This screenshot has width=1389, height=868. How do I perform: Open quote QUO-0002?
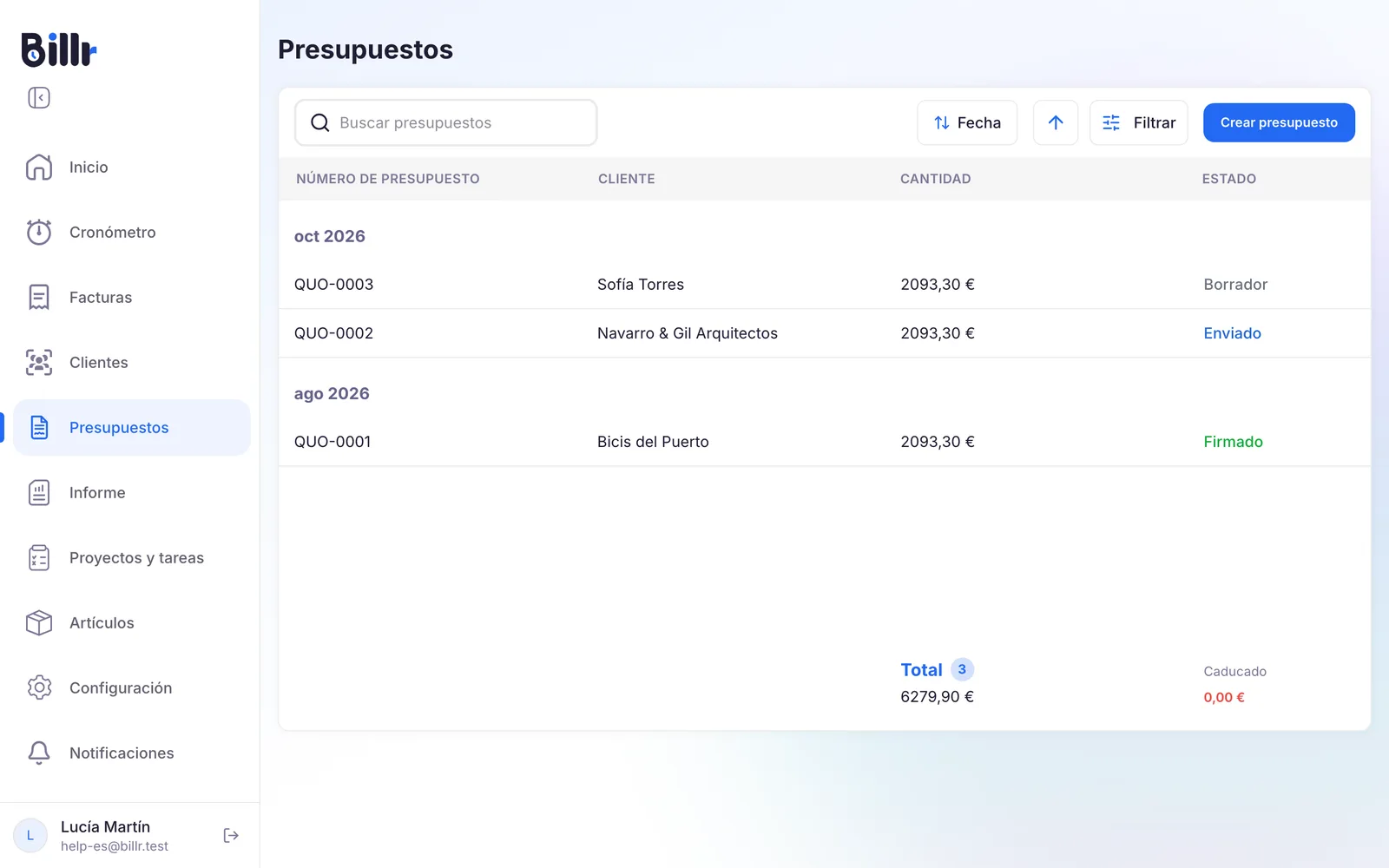(333, 333)
